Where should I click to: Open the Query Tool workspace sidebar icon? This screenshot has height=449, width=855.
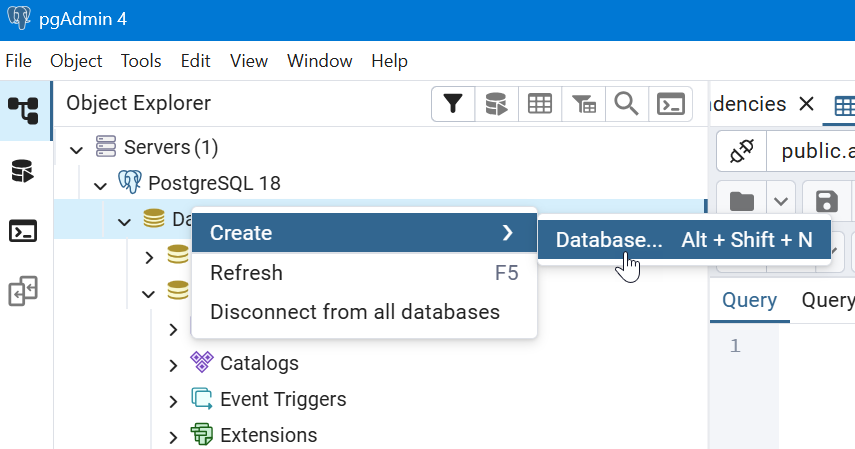click(23, 171)
